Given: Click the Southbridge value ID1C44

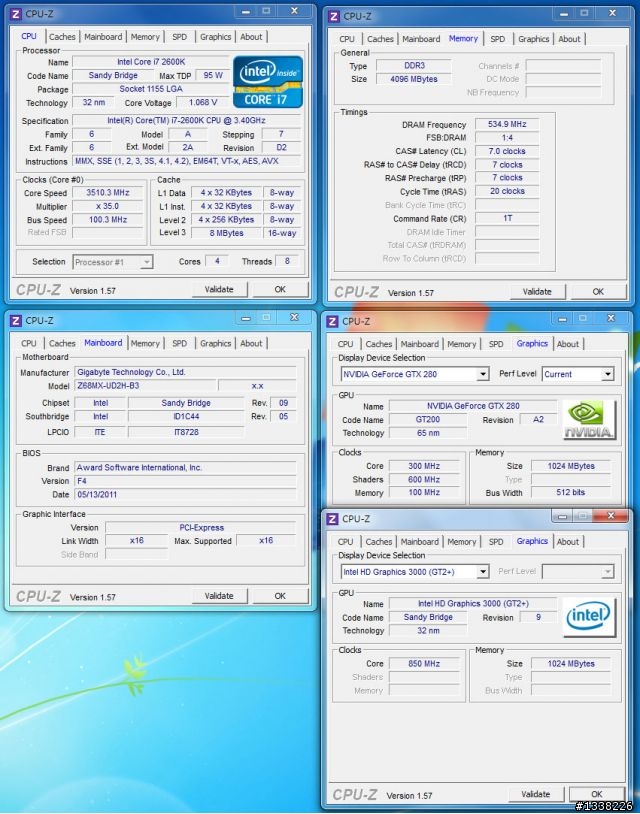Looking at the screenshot, I should pos(186,416).
